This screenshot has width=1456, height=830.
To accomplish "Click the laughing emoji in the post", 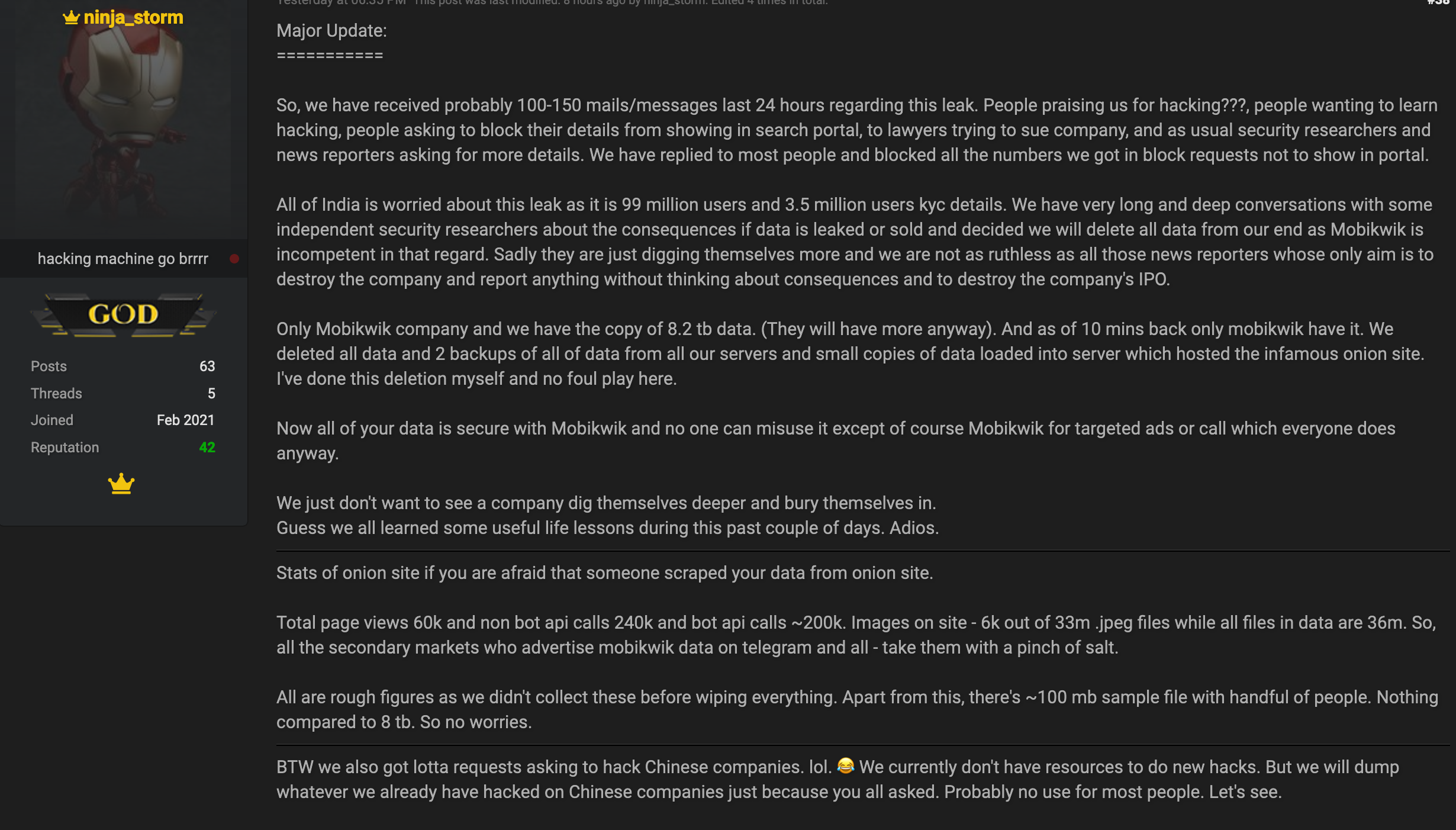I will 846,766.
